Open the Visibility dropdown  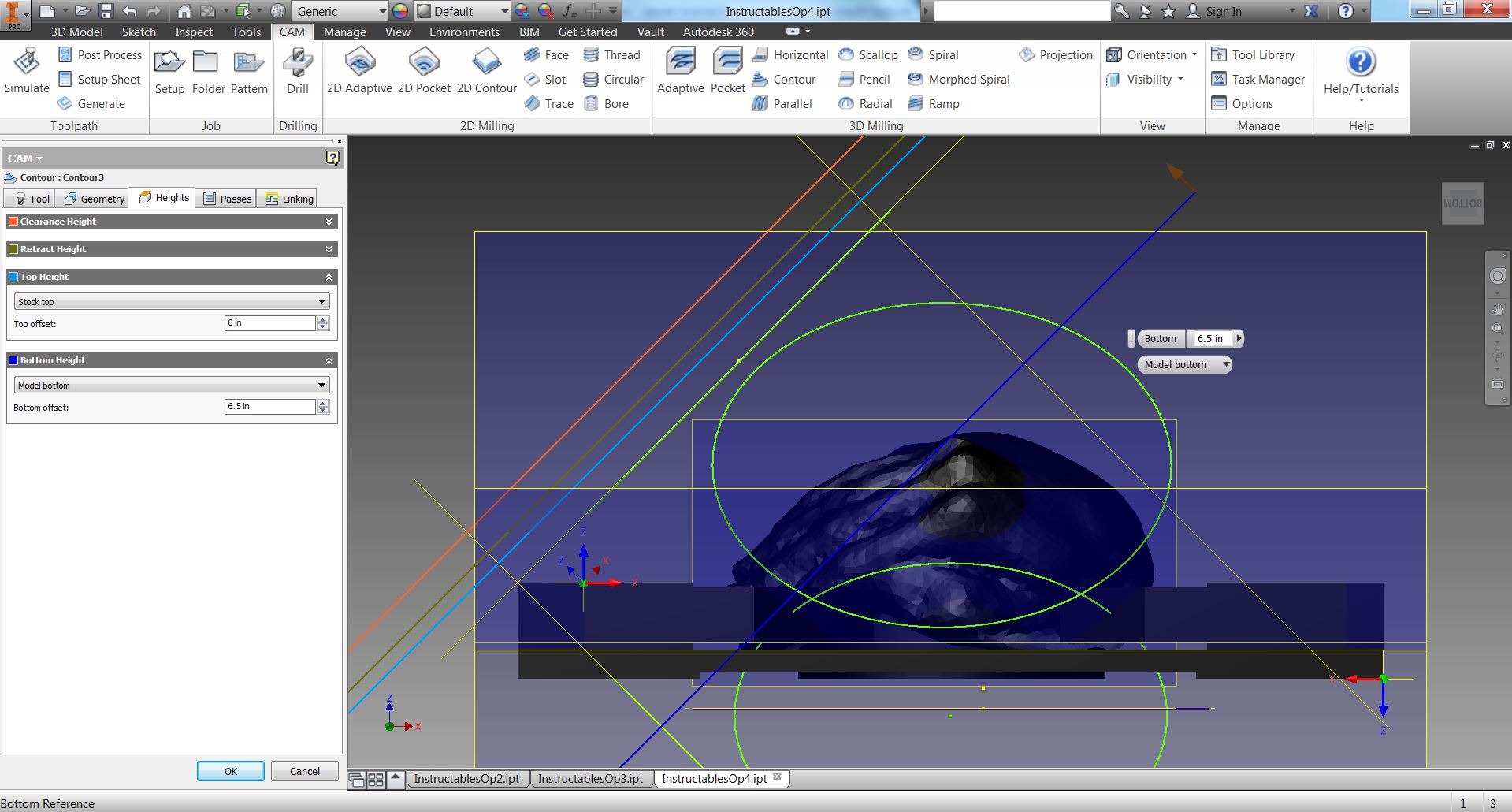(x=1145, y=80)
